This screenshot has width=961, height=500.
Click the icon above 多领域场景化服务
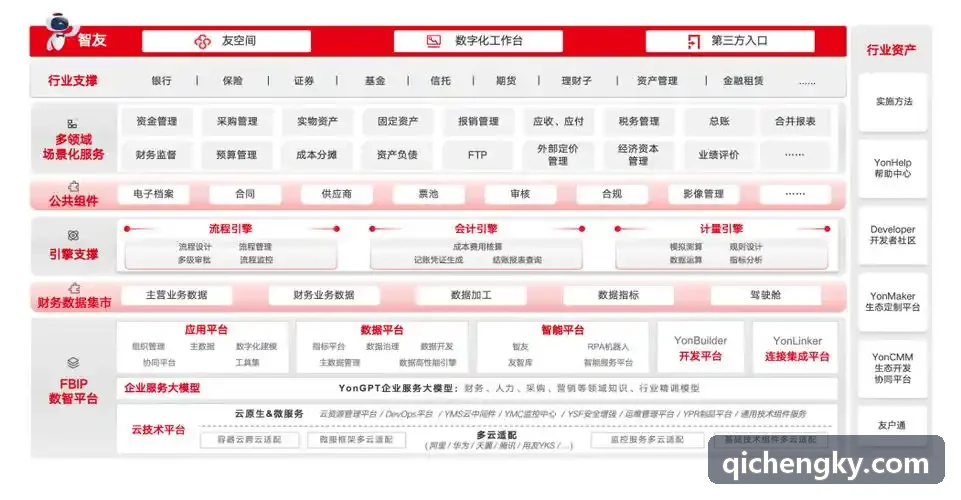click(72, 124)
